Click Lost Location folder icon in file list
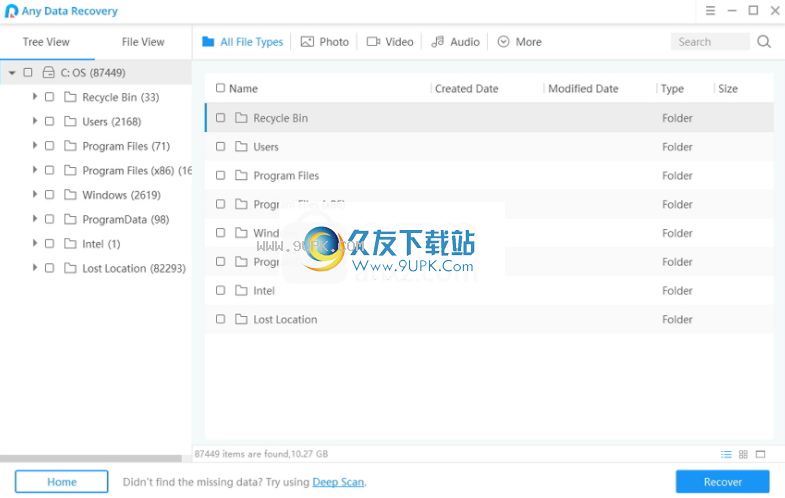This screenshot has width=785, height=498. coord(241,319)
